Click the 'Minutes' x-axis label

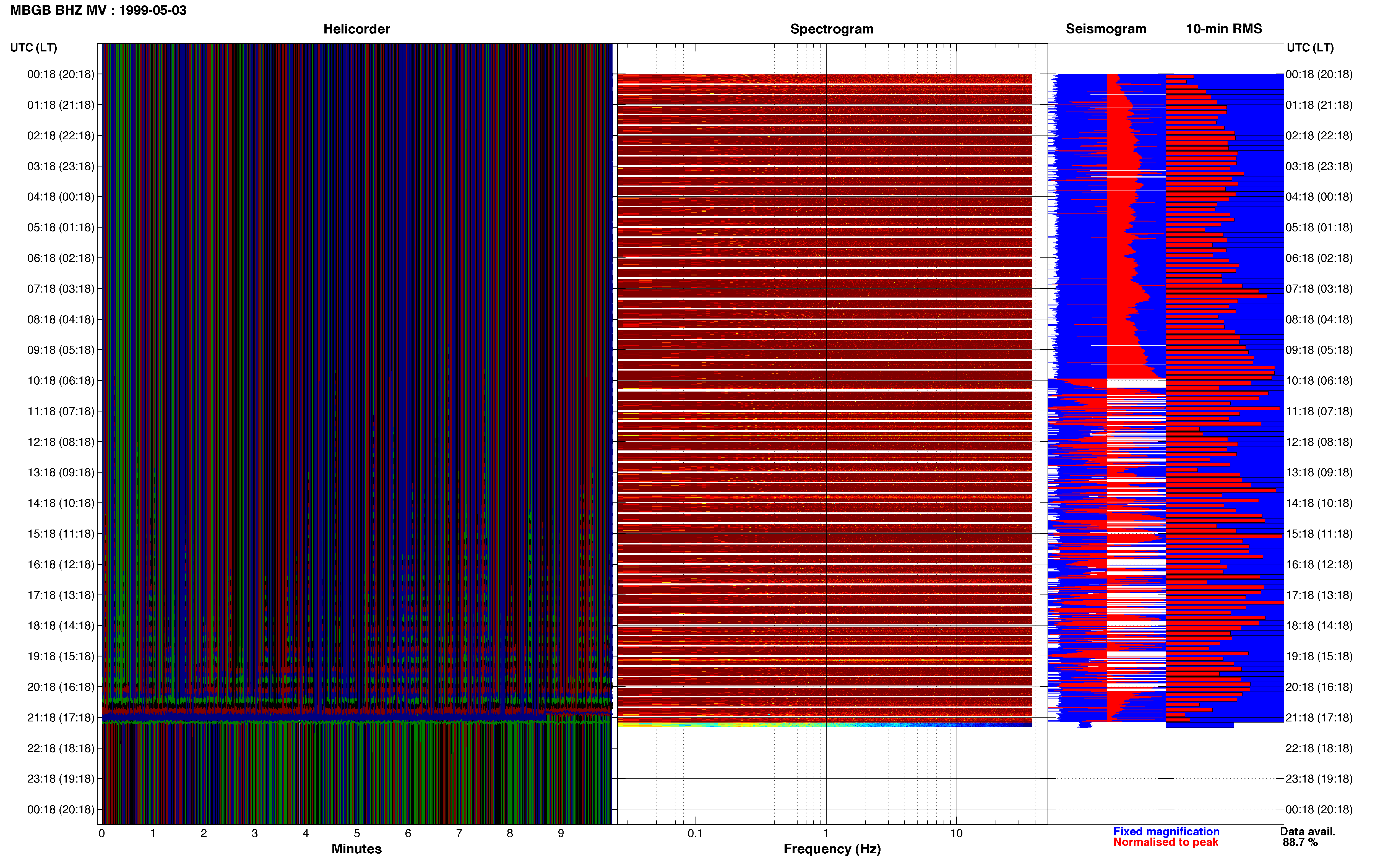[x=356, y=849]
